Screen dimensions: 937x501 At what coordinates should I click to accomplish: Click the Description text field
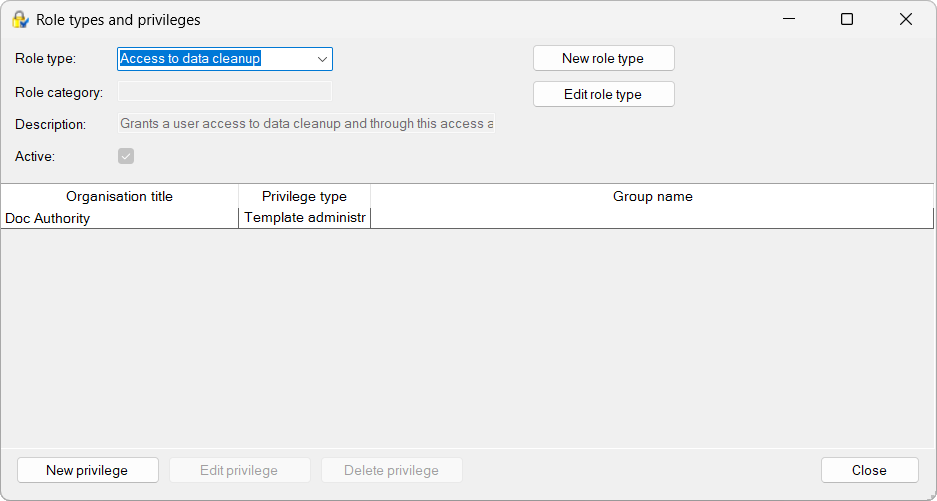[306, 124]
